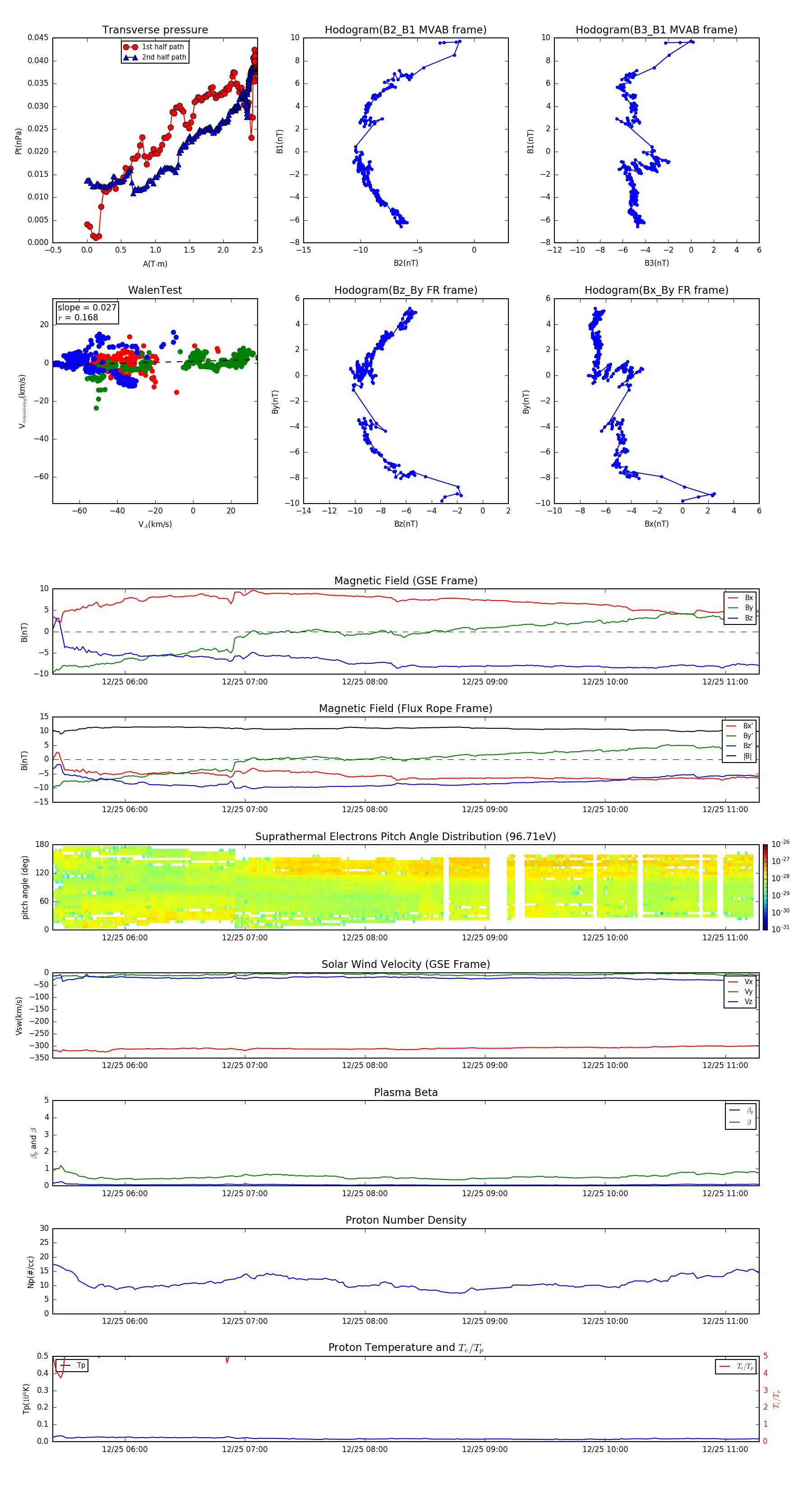
Task: Click the "V_remaining(km/s)" y-axis label
Action: click(22, 401)
